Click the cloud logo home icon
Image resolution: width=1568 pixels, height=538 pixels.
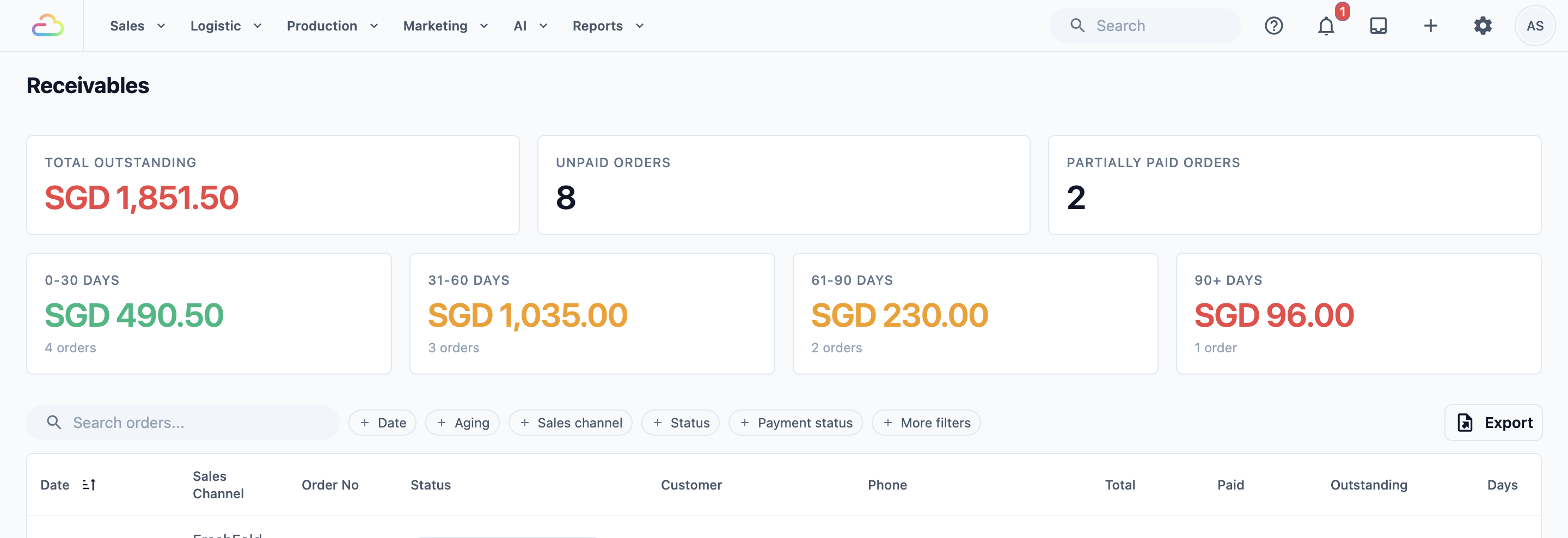click(47, 26)
